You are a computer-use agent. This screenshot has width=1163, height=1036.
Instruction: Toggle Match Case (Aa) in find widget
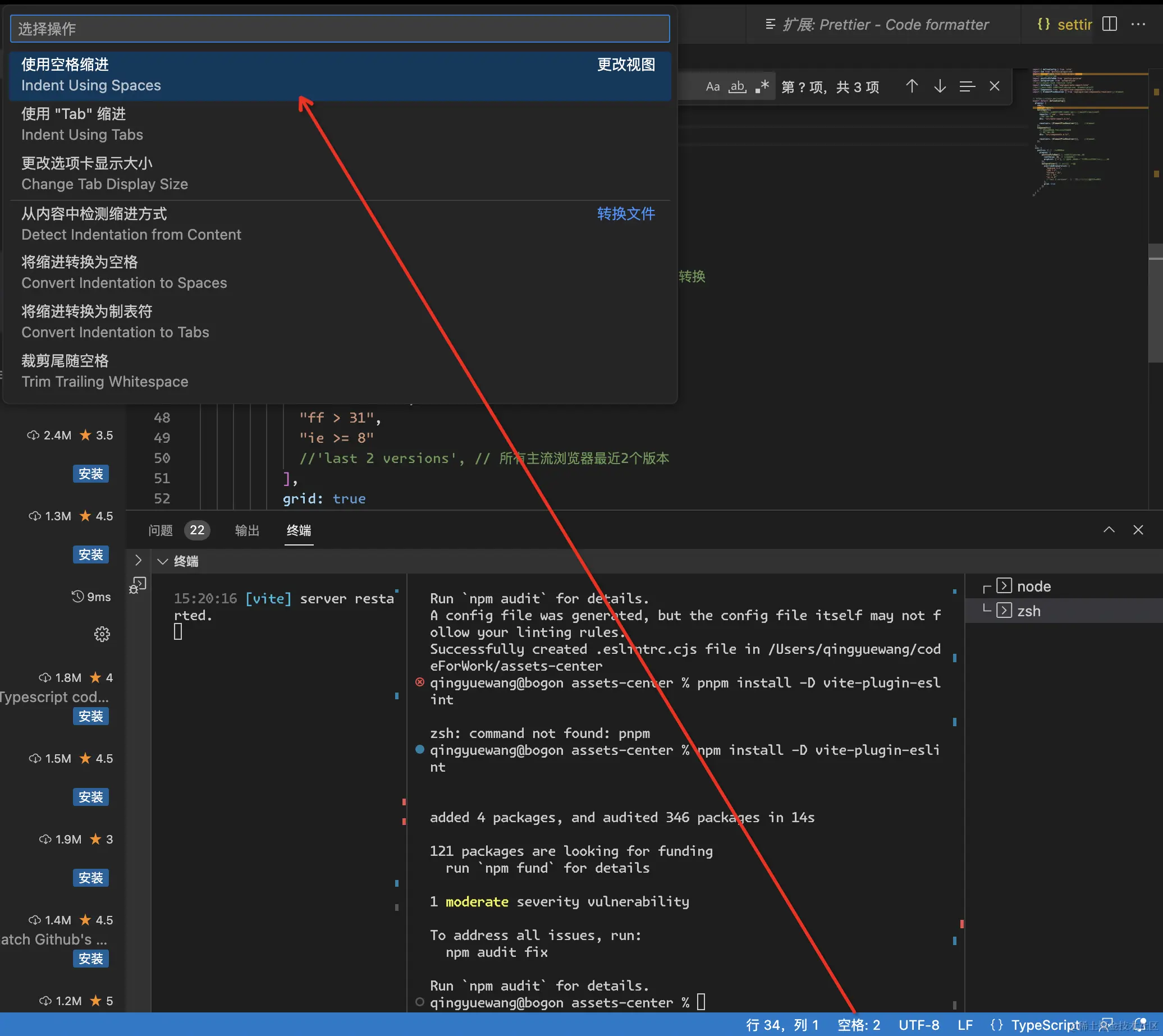point(712,86)
